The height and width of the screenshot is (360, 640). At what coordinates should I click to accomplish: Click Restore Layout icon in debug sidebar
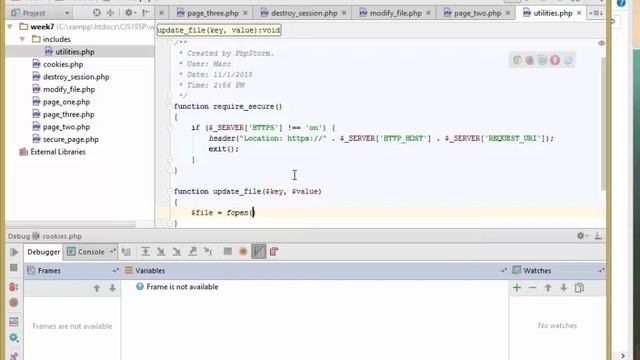pyautogui.click(x=13, y=322)
